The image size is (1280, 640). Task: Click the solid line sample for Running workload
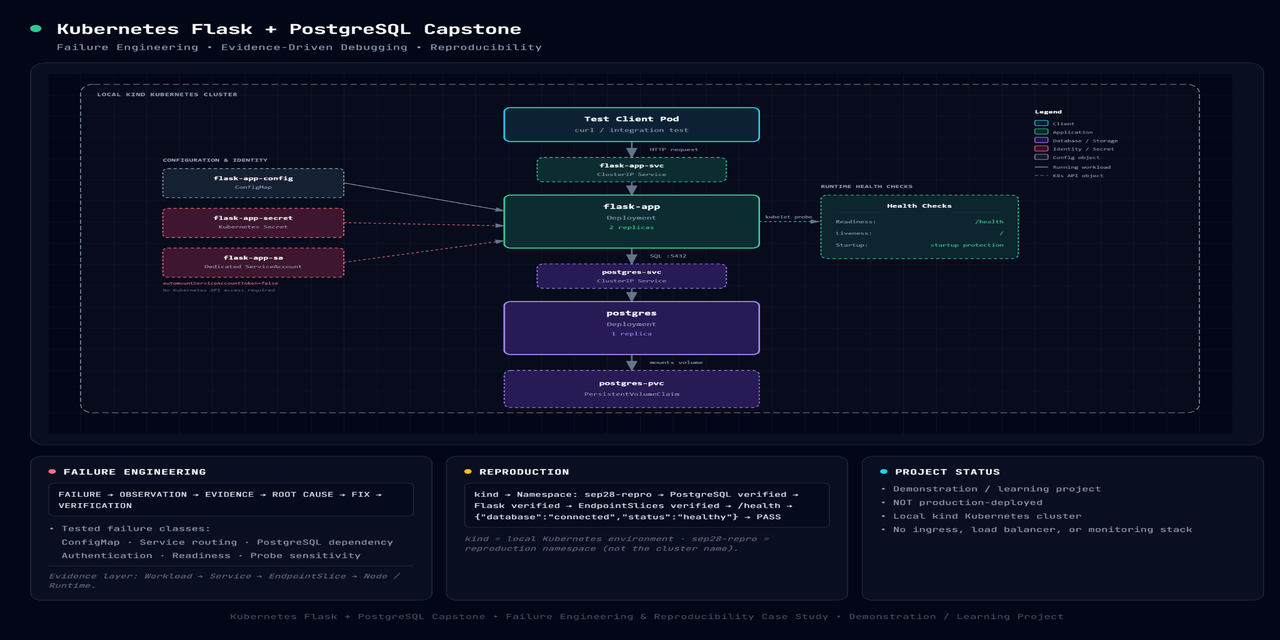pos(1041,167)
